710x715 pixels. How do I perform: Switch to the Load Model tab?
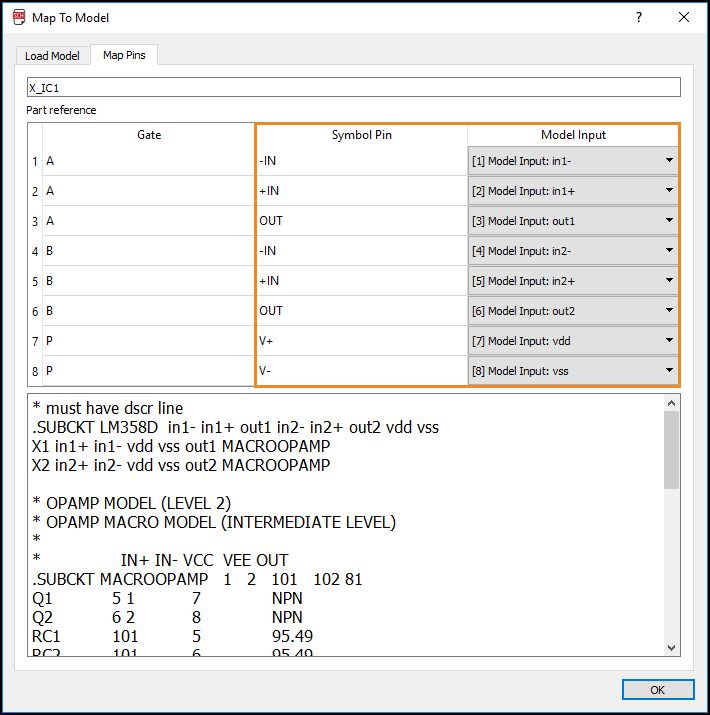point(52,55)
